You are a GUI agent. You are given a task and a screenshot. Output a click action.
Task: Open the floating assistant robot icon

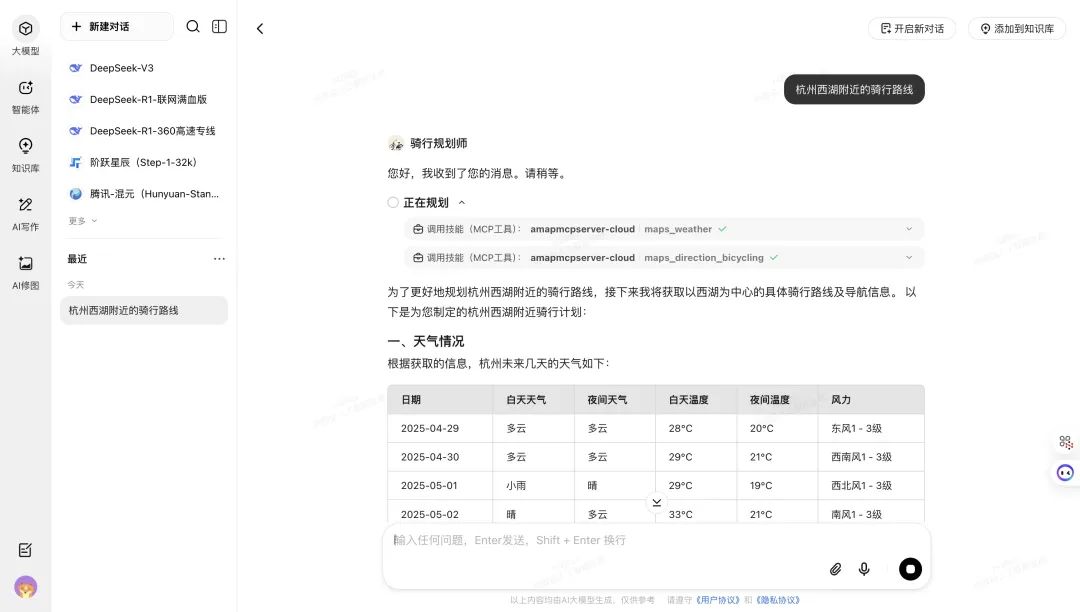tap(1065, 472)
